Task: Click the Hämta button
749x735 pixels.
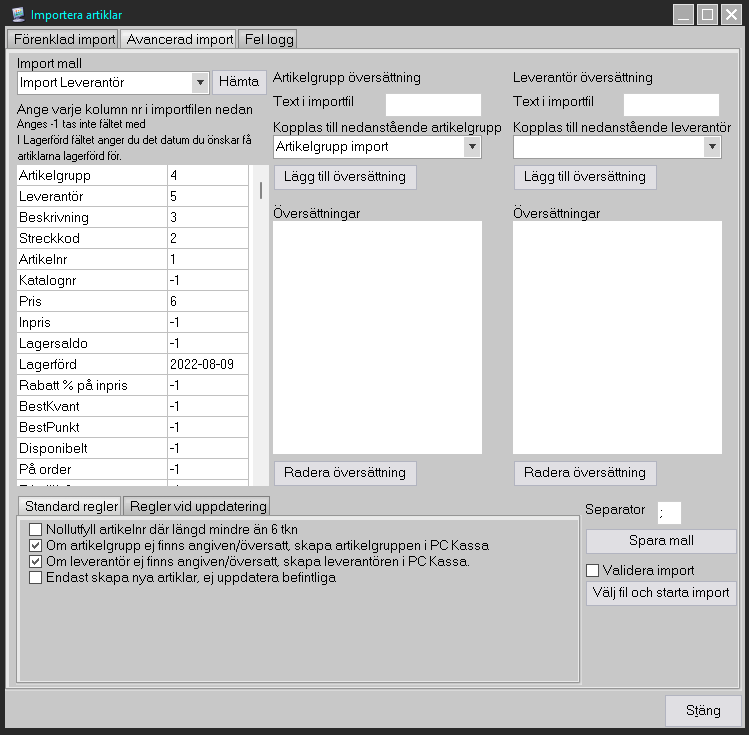Action: (x=239, y=82)
